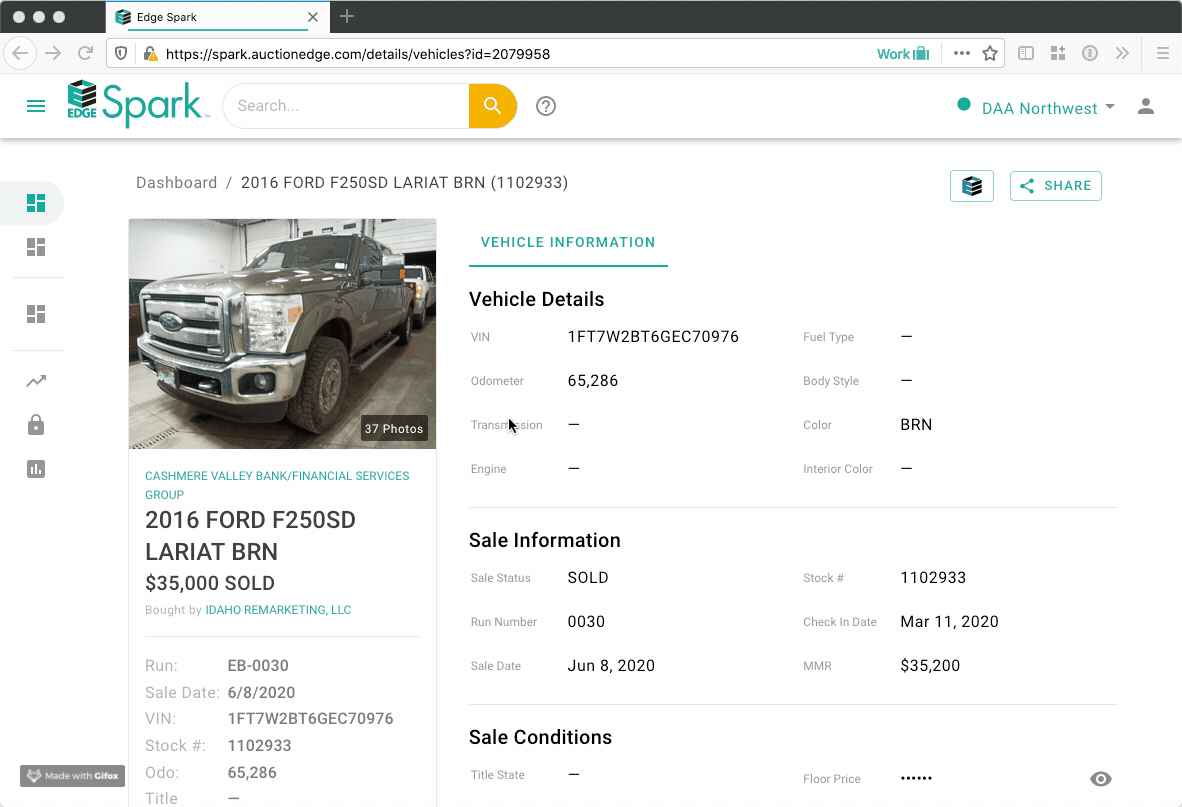Reveal the floor price with the eye icon

pos(1101,779)
